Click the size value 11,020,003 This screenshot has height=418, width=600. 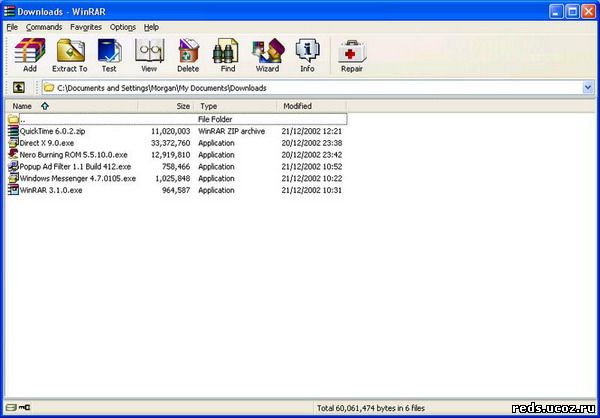(x=171, y=131)
